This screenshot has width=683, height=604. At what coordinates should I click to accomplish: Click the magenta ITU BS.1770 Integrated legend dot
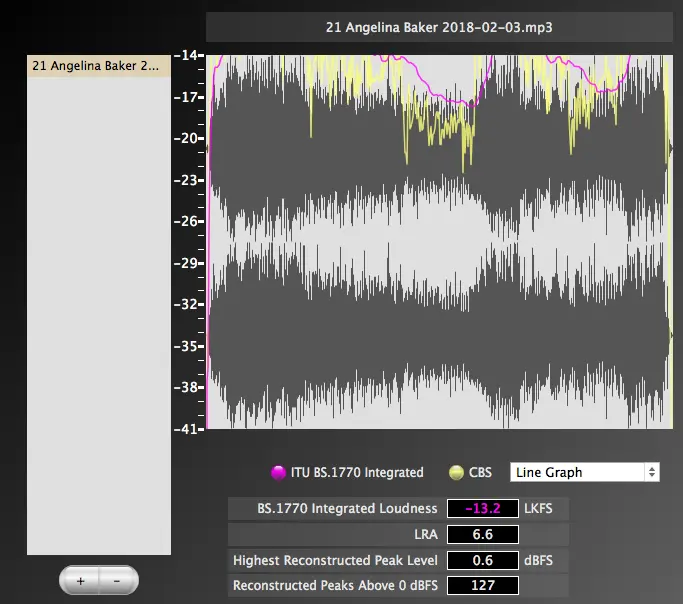[279, 472]
